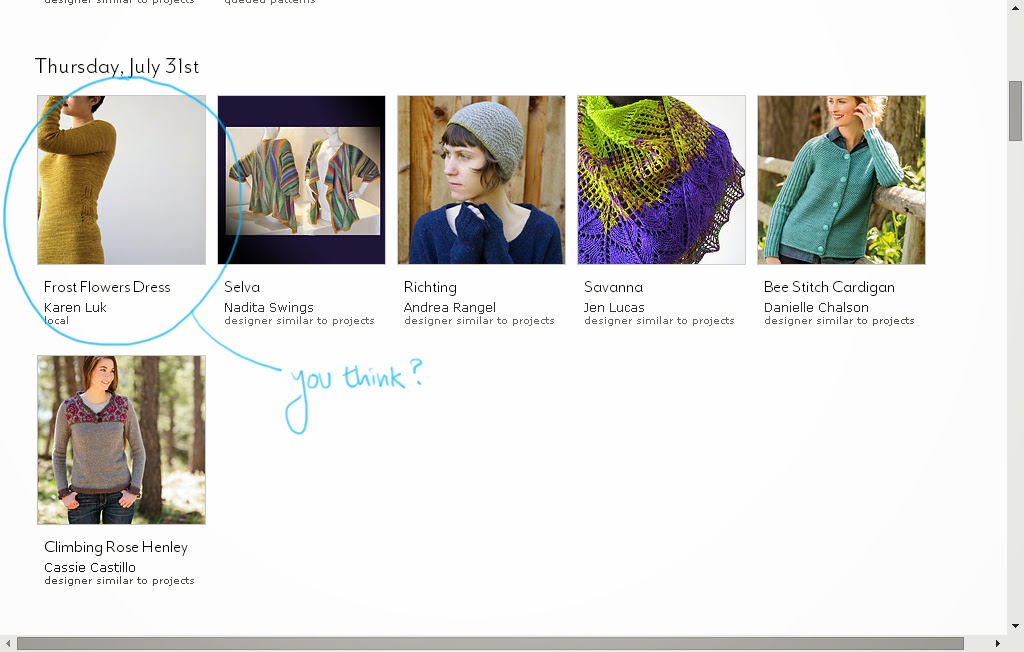Click the Frost Flowers Dress title link

107,287
